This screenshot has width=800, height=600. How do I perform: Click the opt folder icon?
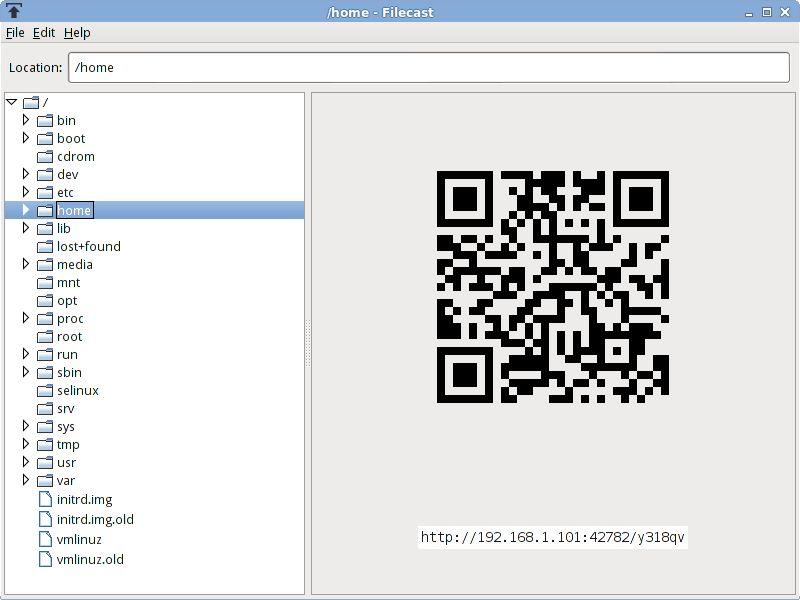click(x=45, y=301)
